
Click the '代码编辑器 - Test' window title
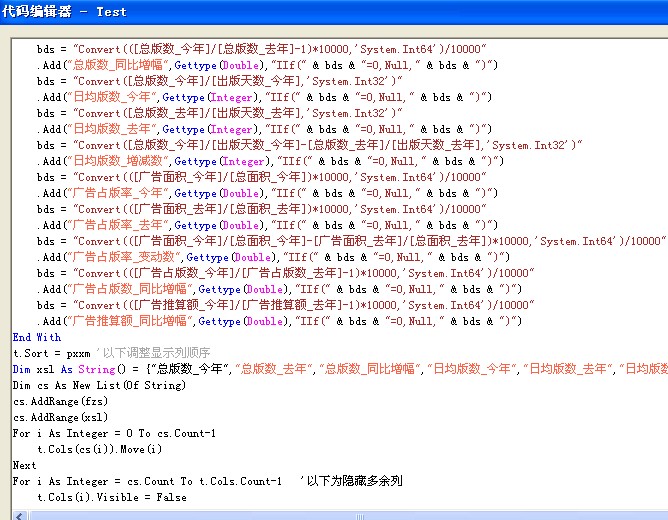click(64, 11)
